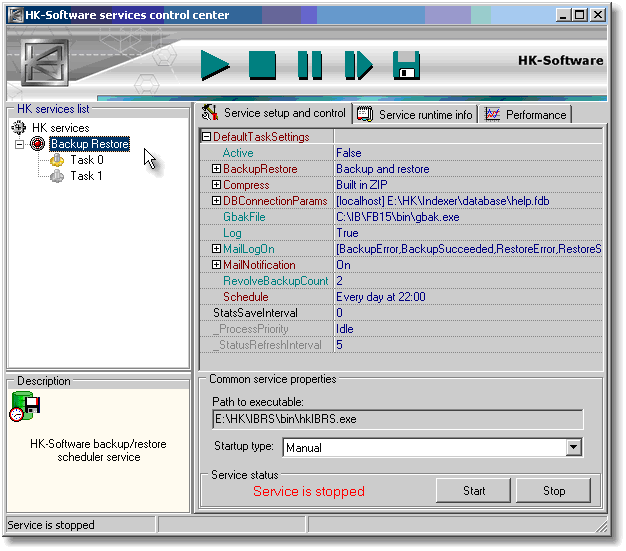The height and width of the screenshot is (551, 626).
Task: Collapse the DefaultTaskSettings group
Action: (x=206, y=137)
